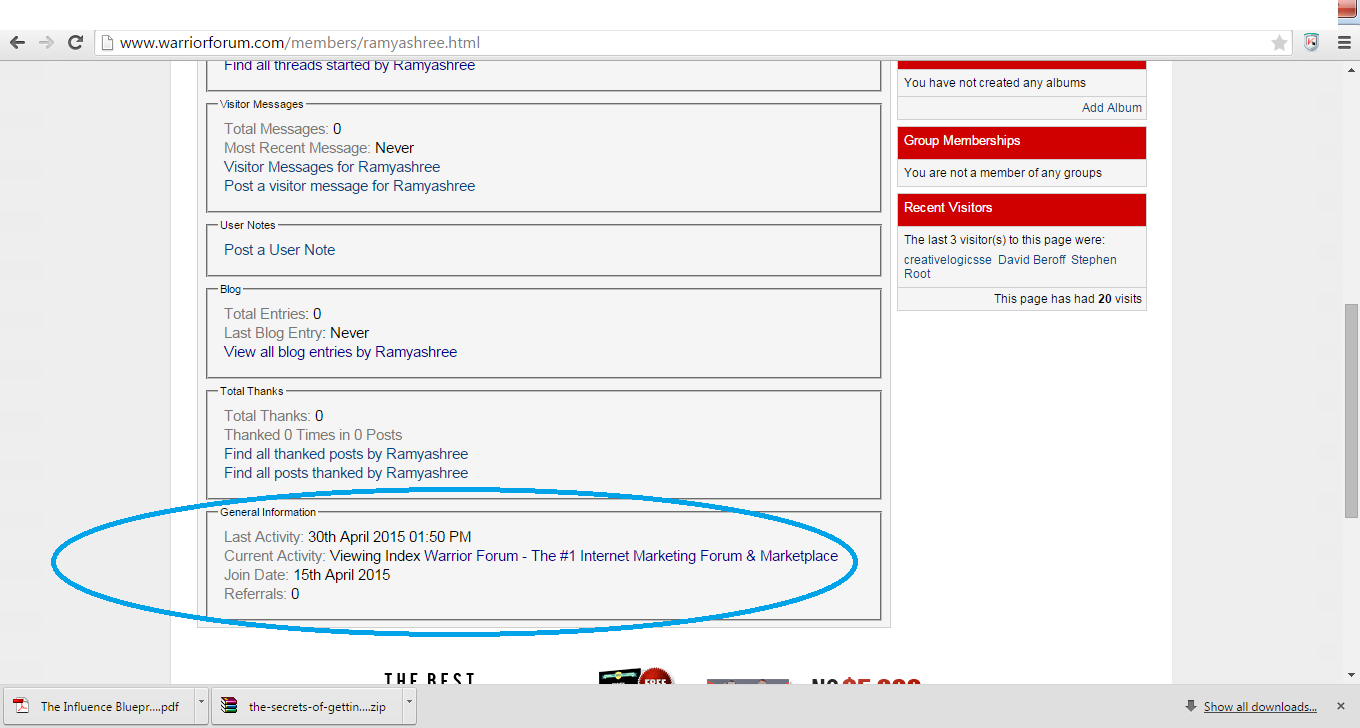Go back to the previous page
The height and width of the screenshot is (728, 1360).
(x=17, y=42)
